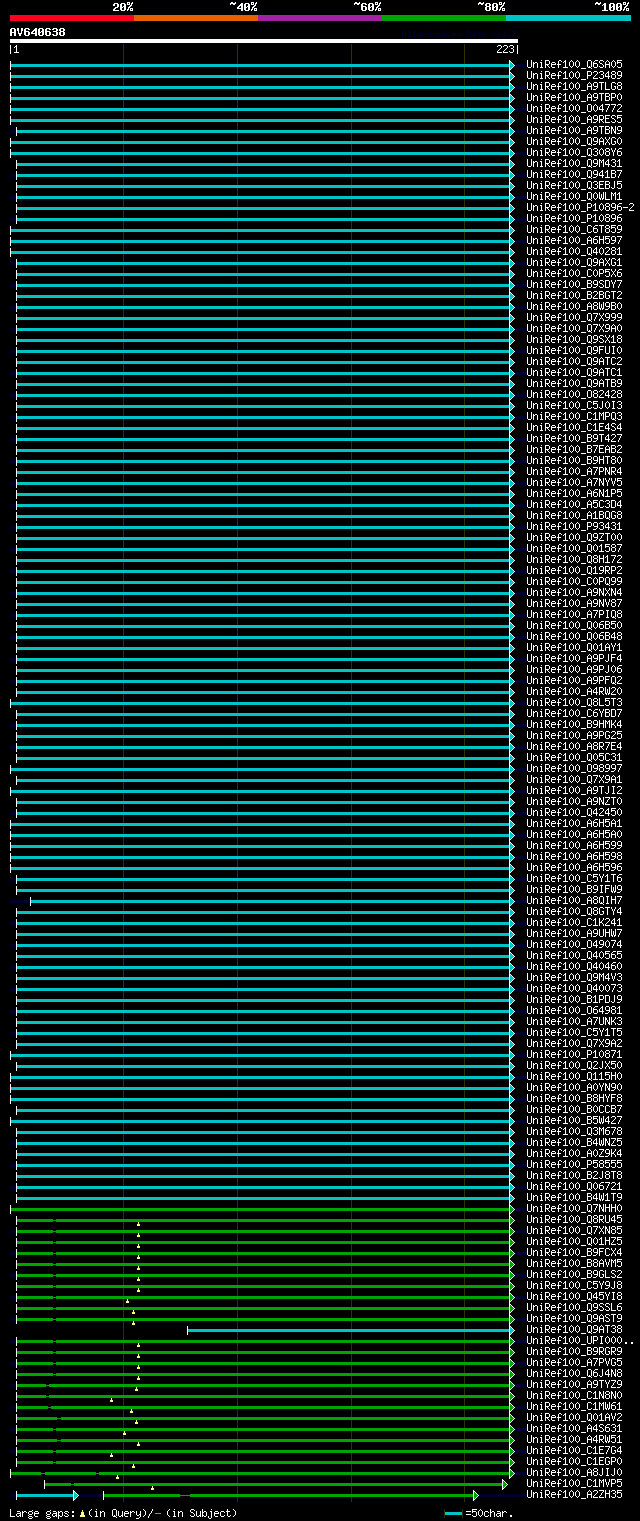This screenshot has height=1521, width=640.
Task: Open hit UniRef100_P23489
Action: pos(574,75)
